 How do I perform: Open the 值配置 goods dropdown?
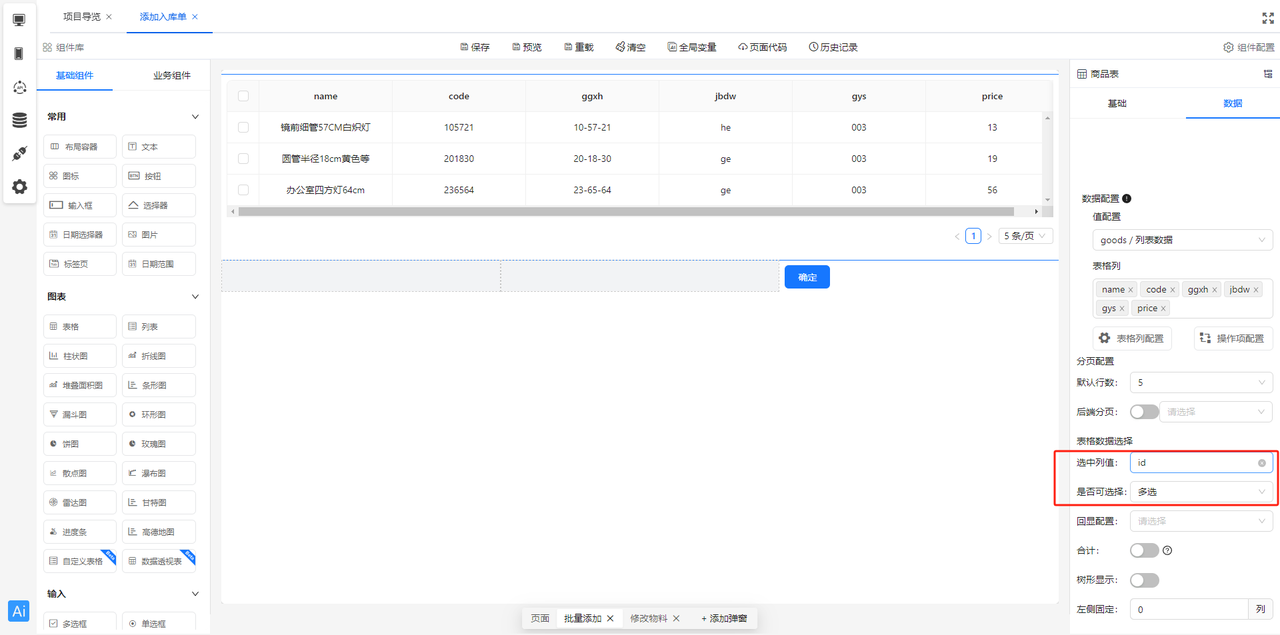(x=1182, y=240)
